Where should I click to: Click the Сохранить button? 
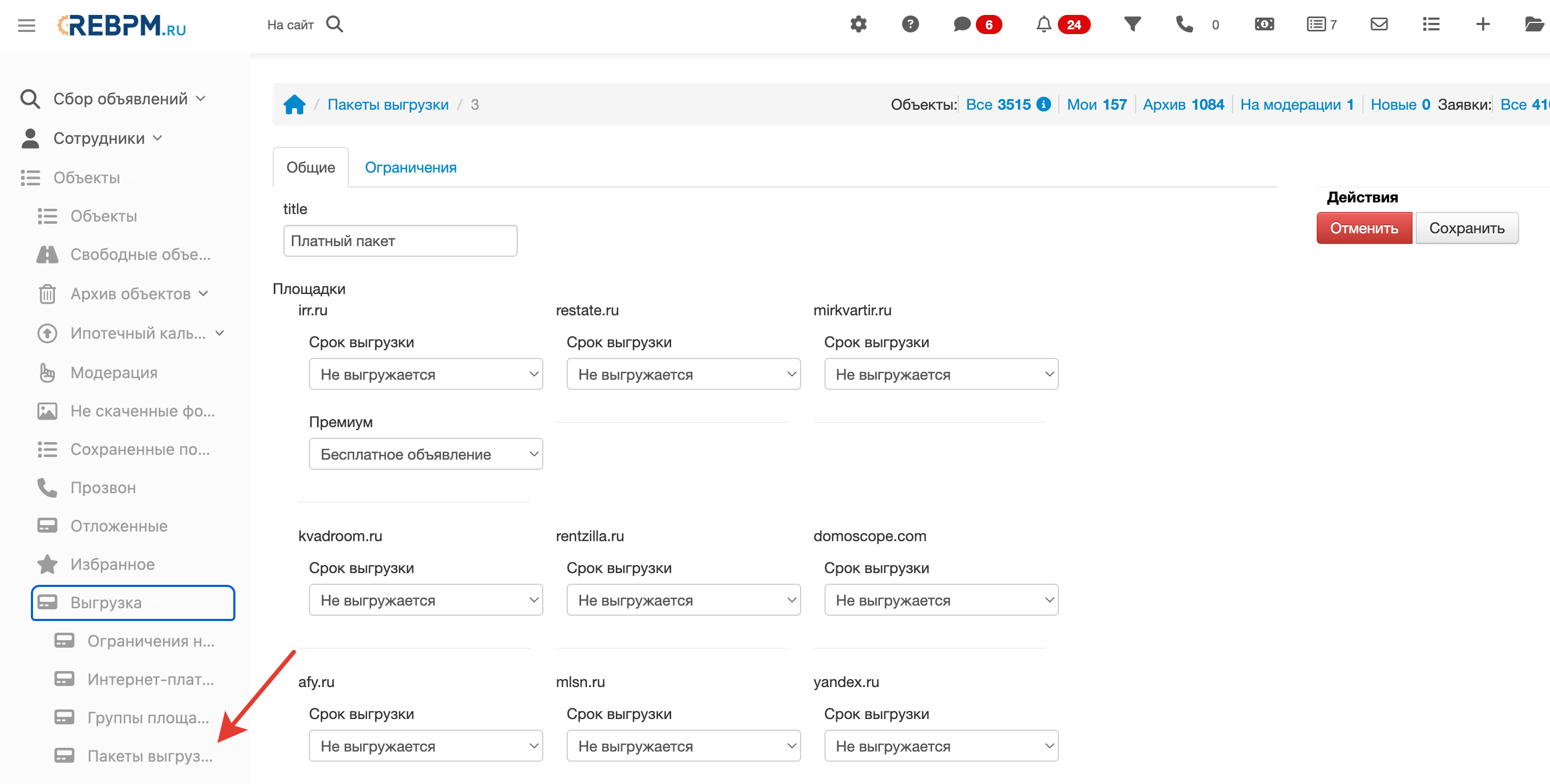[x=1466, y=228]
